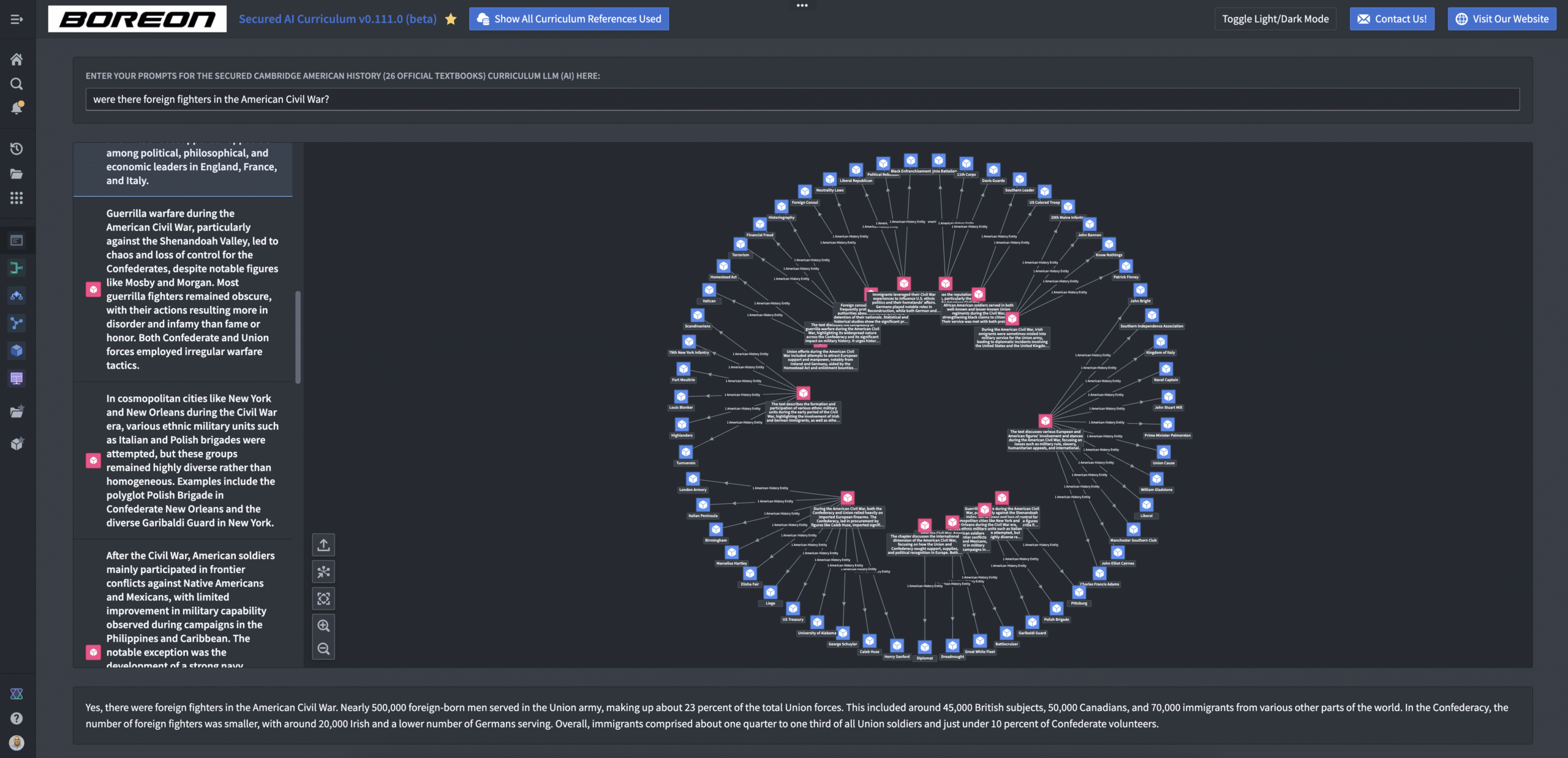This screenshot has width=1568, height=758.
Task: Click the apps grid sidebar icon
Action: (17, 198)
